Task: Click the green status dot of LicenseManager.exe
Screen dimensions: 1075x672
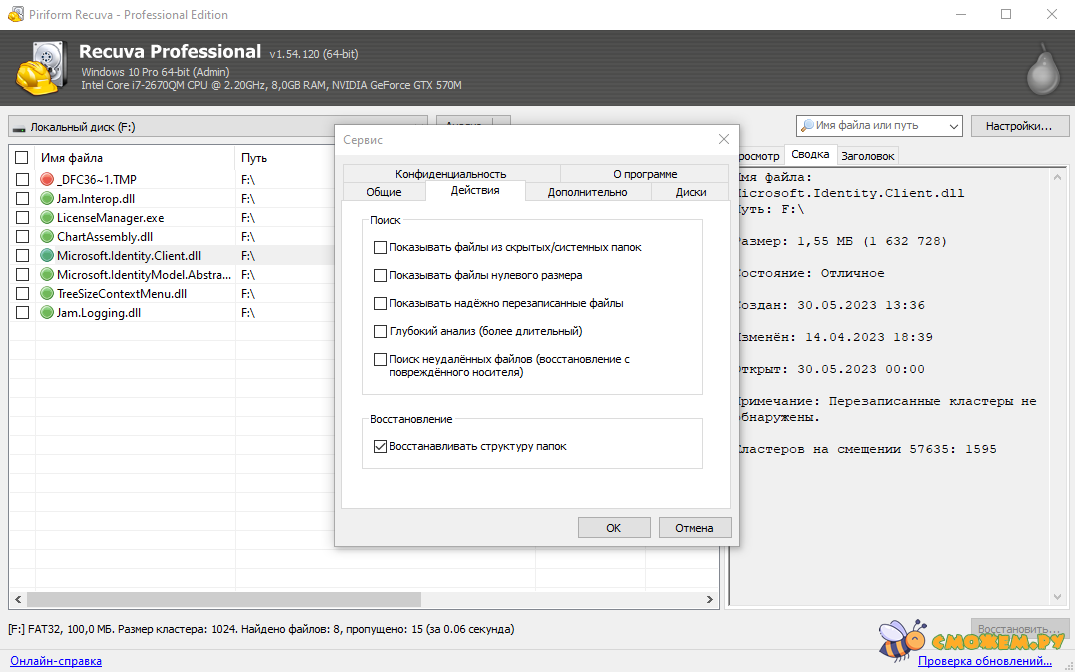Action: click(x=47, y=217)
